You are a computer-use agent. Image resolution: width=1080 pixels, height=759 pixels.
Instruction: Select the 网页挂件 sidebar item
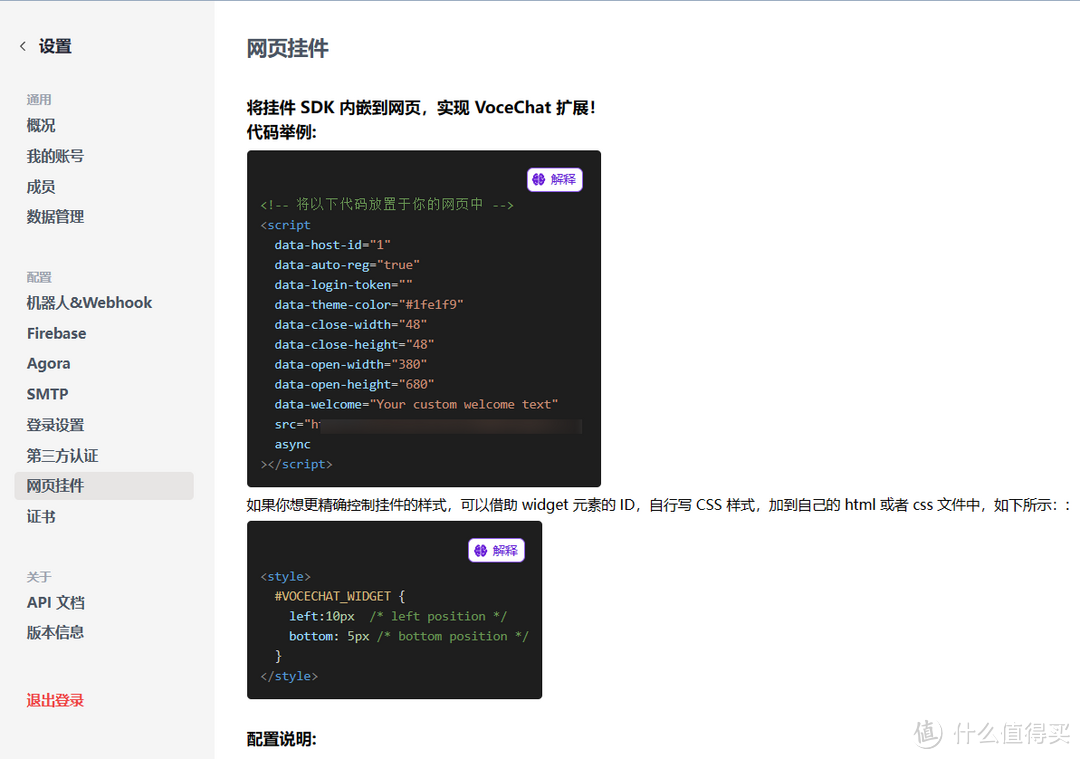tap(104, 486)
